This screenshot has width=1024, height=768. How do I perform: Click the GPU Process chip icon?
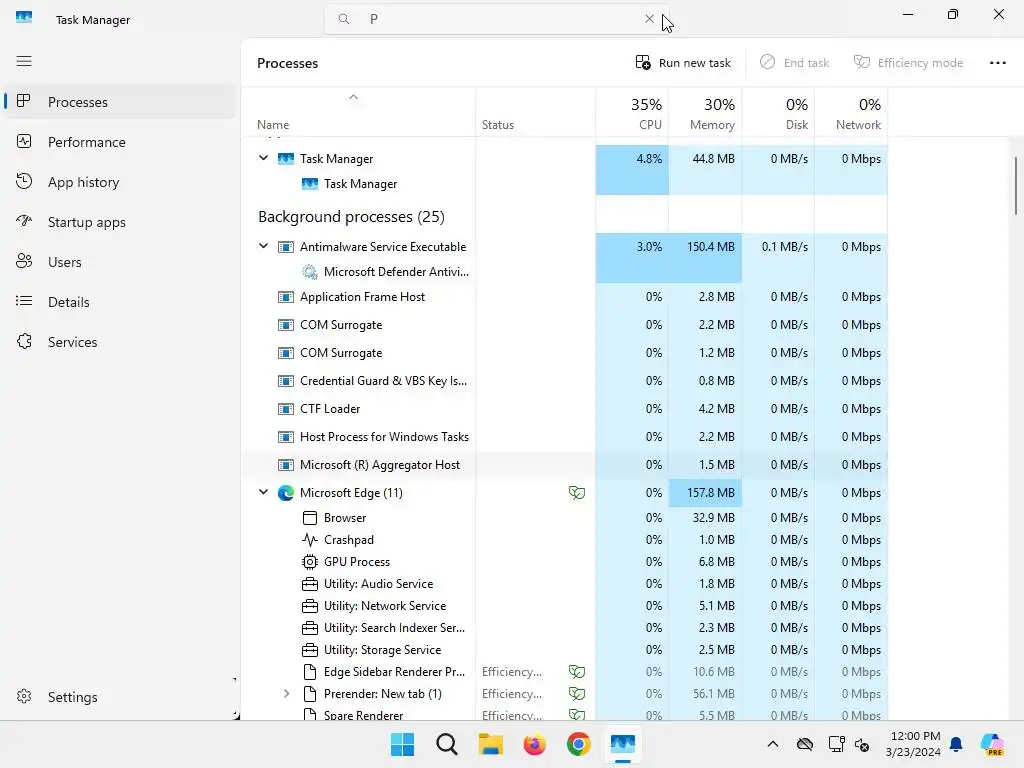click(x=310, y=562)
